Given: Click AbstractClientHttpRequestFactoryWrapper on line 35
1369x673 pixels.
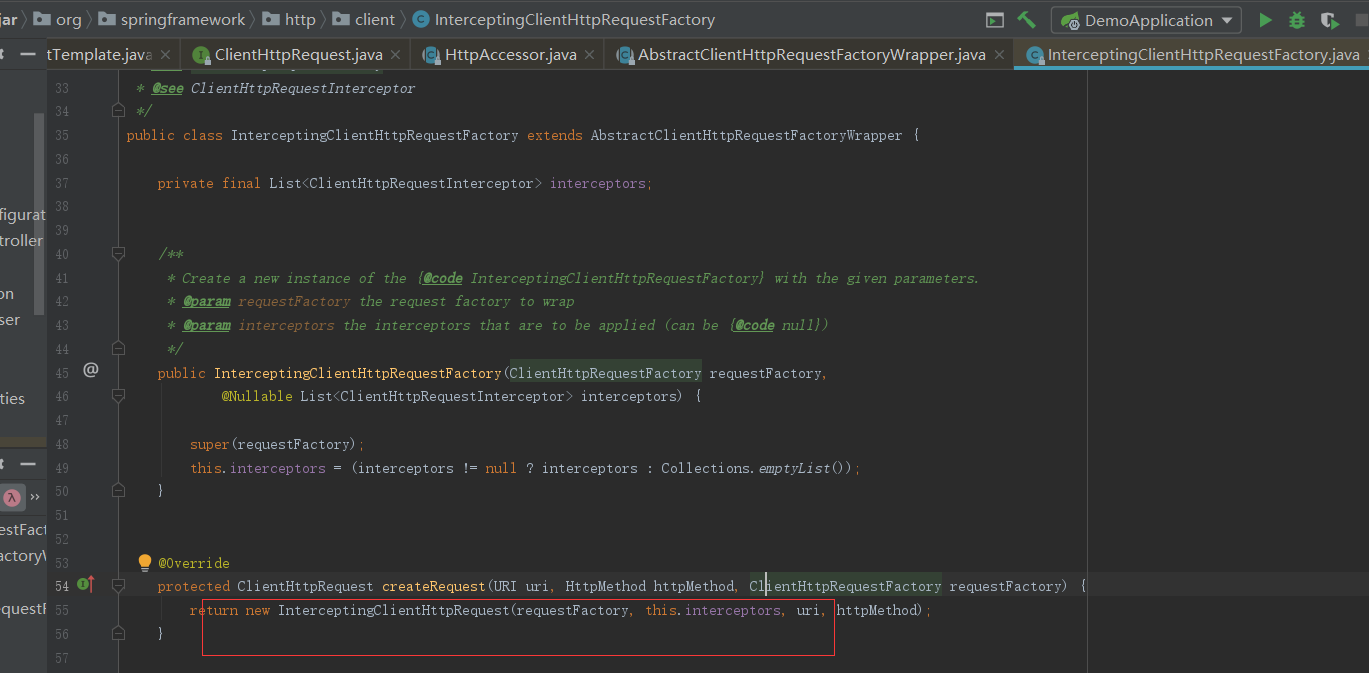Looking at the screenshot, I should point(746,135).
